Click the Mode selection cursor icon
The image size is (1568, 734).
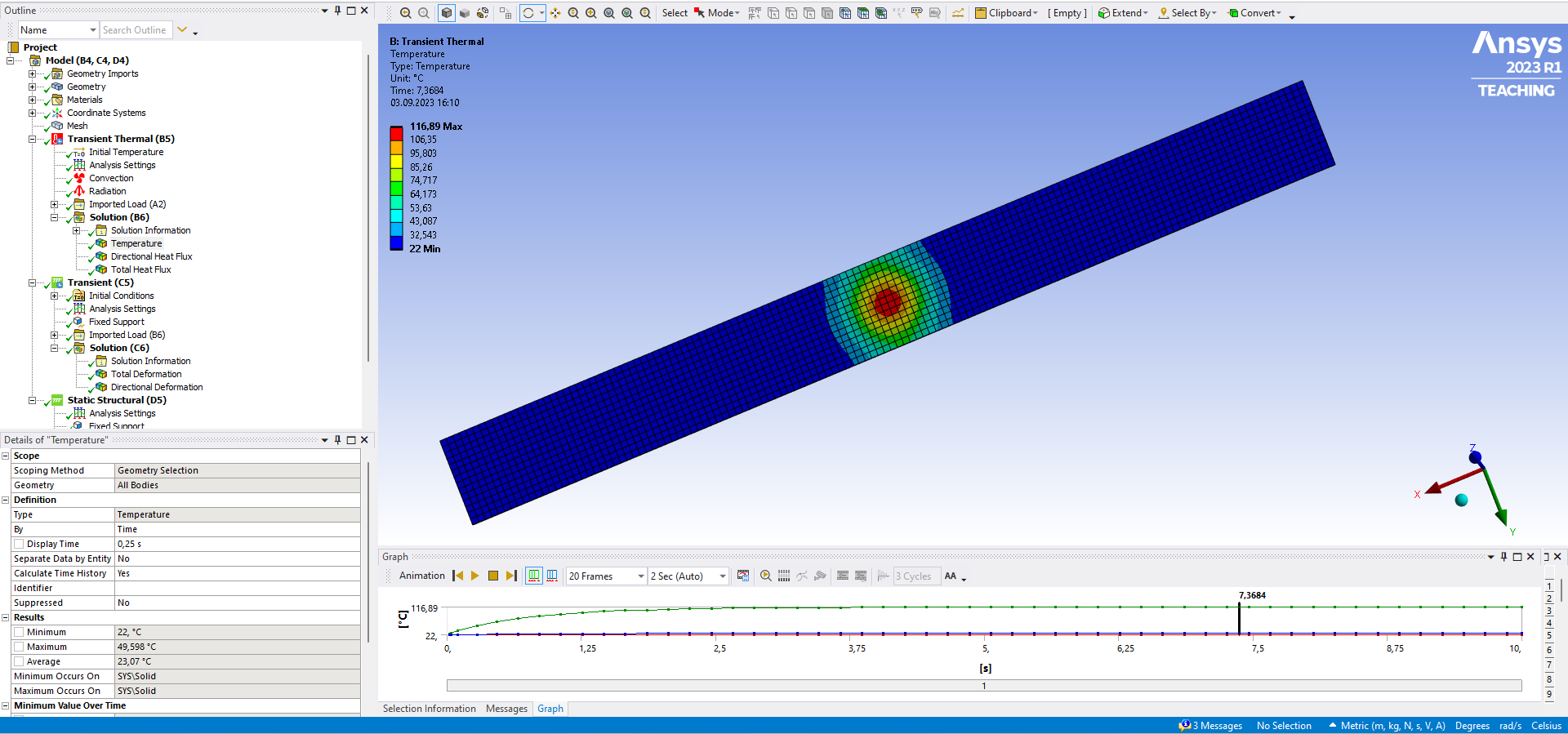click(699, 13)
